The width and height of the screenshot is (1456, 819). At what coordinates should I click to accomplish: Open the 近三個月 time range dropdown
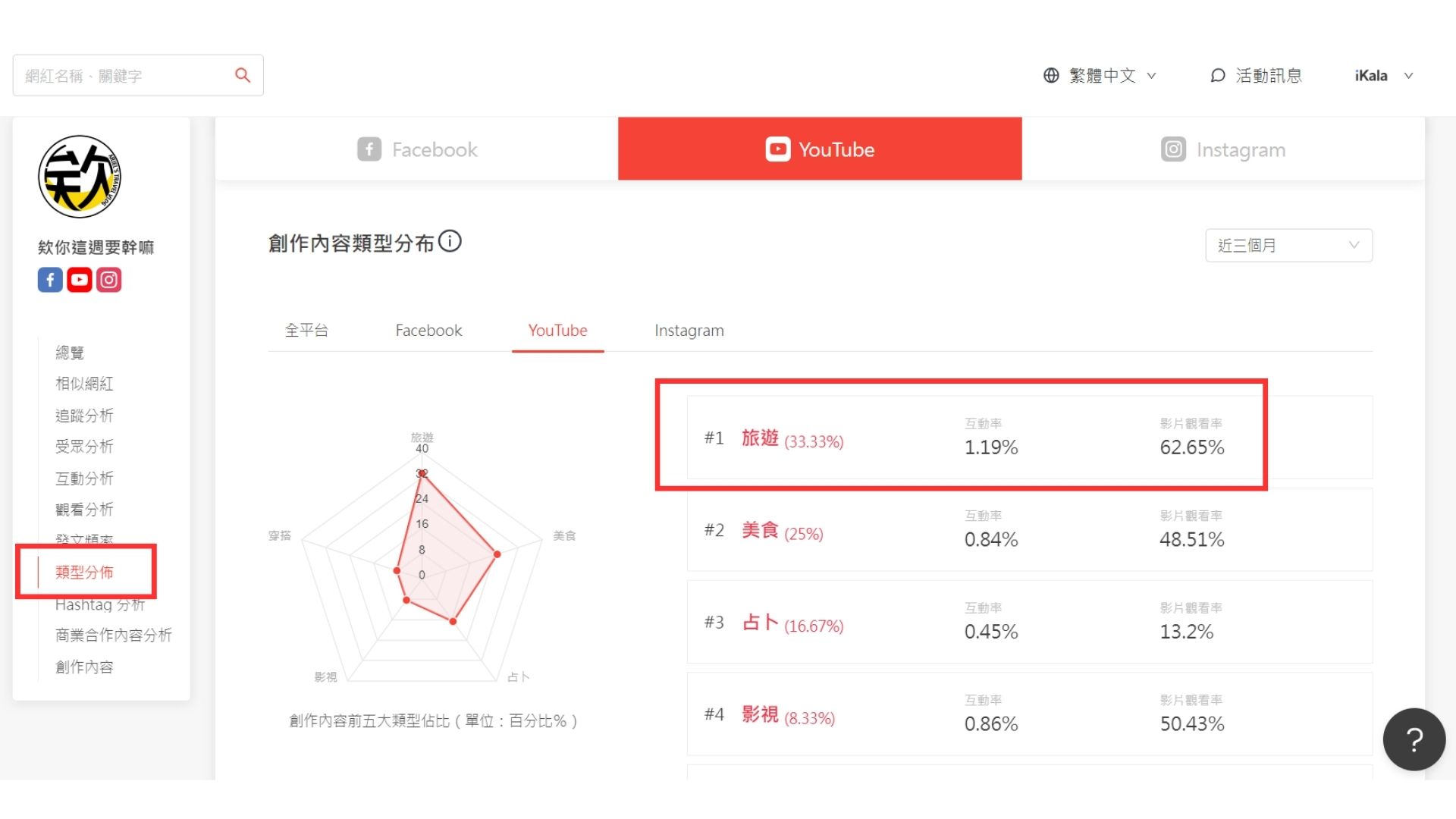pos(1288,245)
